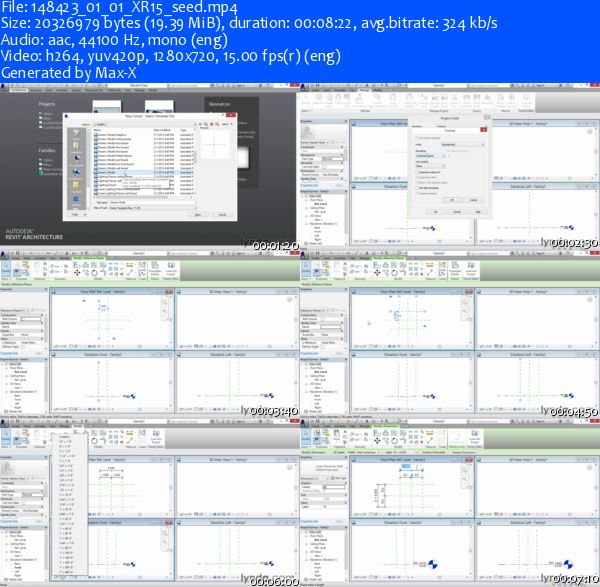Switch to the Manage ribbon tab in the 00:02:30 frame
The height and width of the screenshot is (587, 600).
(365, 90)
